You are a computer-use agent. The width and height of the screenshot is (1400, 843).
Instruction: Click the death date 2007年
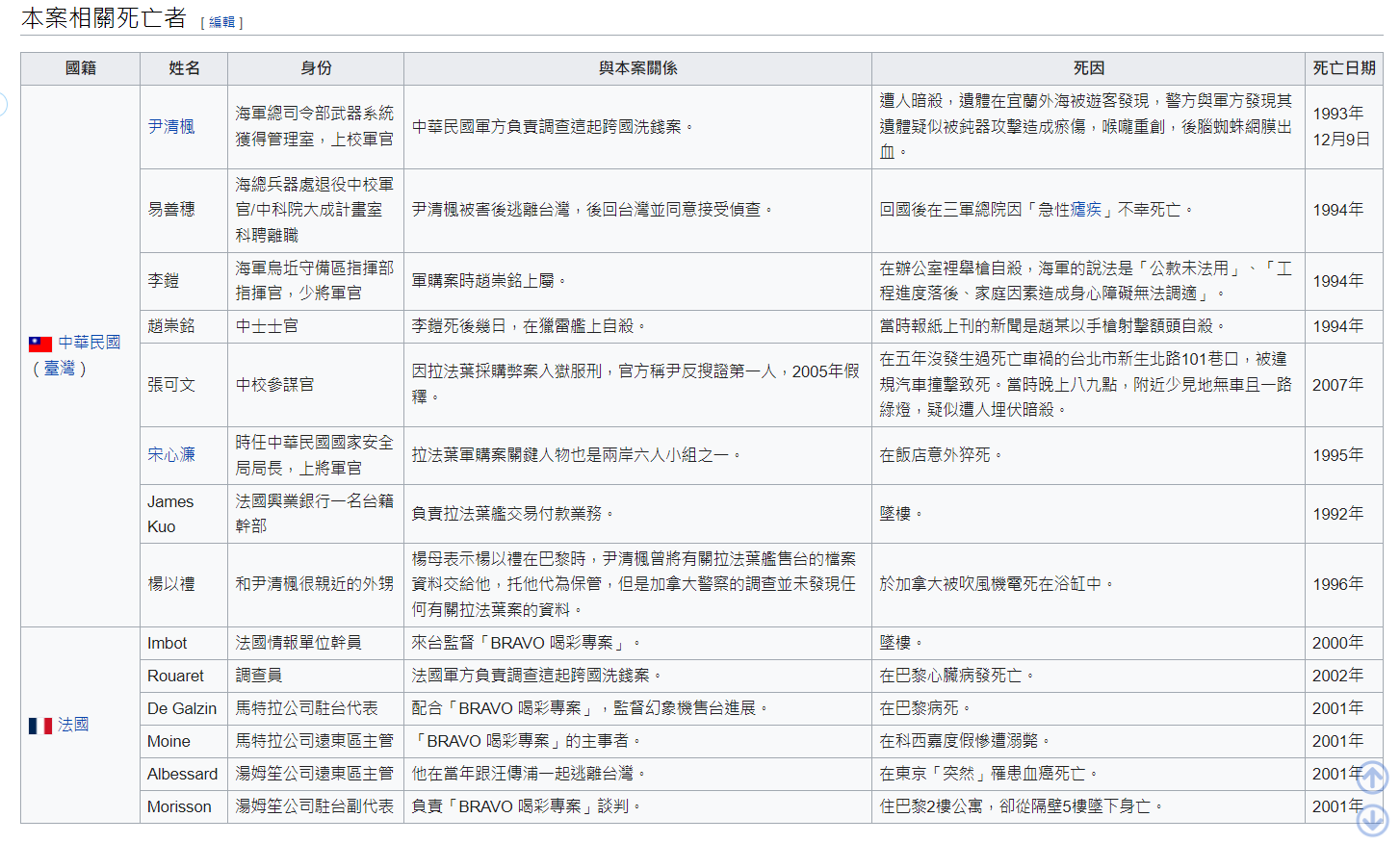[x=1344, y=385]
